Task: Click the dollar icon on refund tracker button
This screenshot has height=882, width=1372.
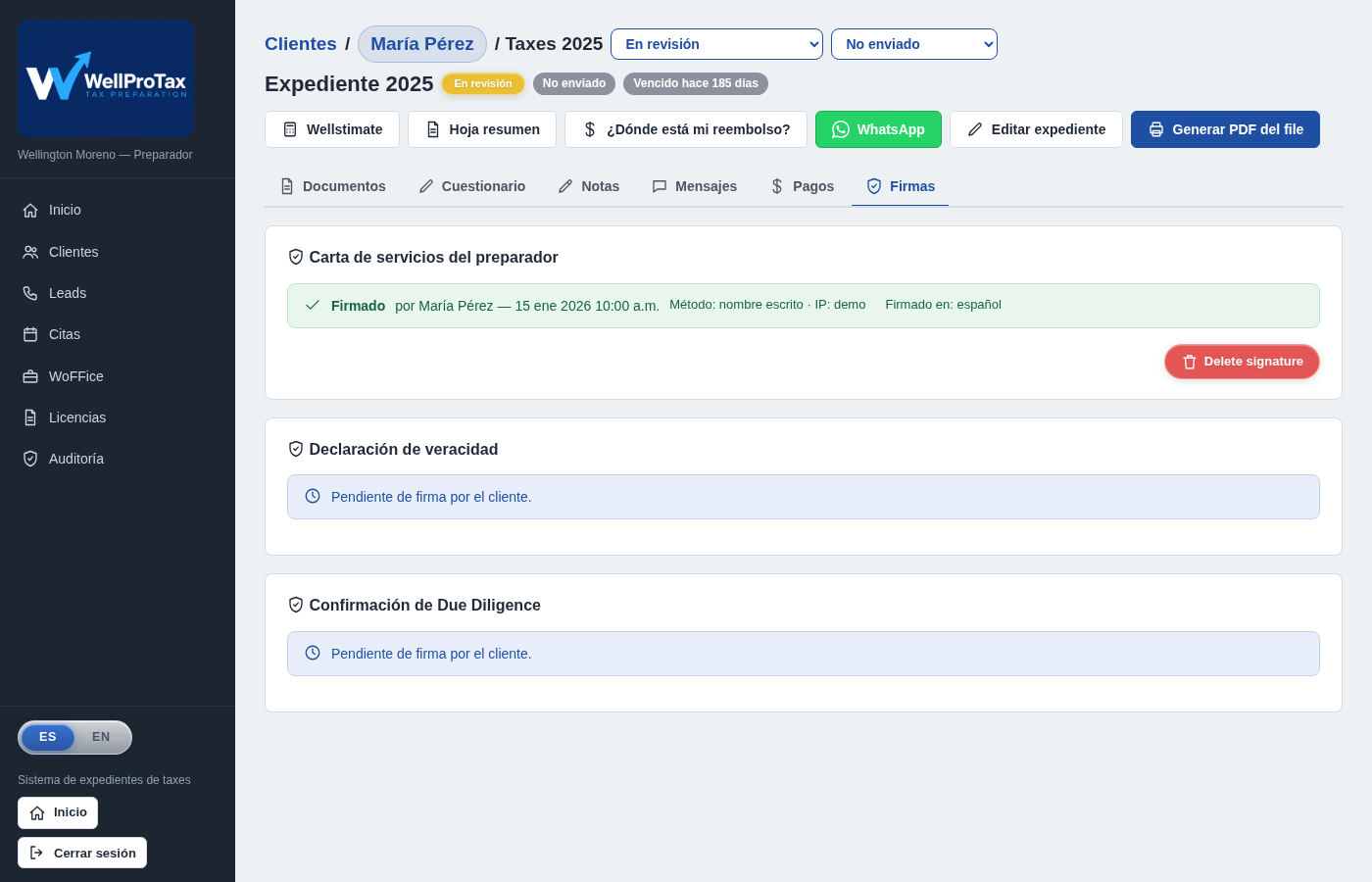Action: (x=590, y=129)
